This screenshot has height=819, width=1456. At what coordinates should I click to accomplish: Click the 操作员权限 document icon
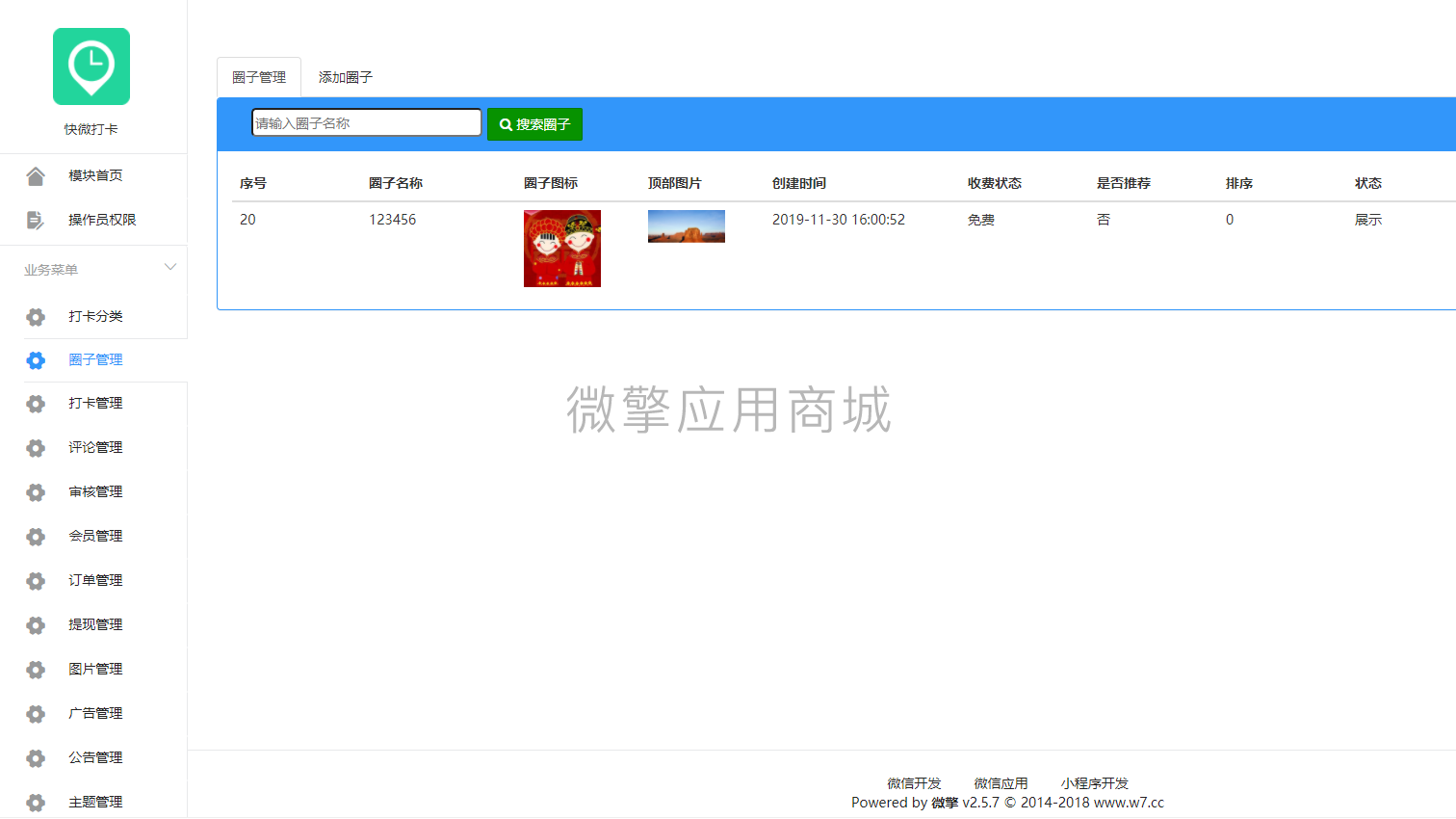(x=36, y=219)
